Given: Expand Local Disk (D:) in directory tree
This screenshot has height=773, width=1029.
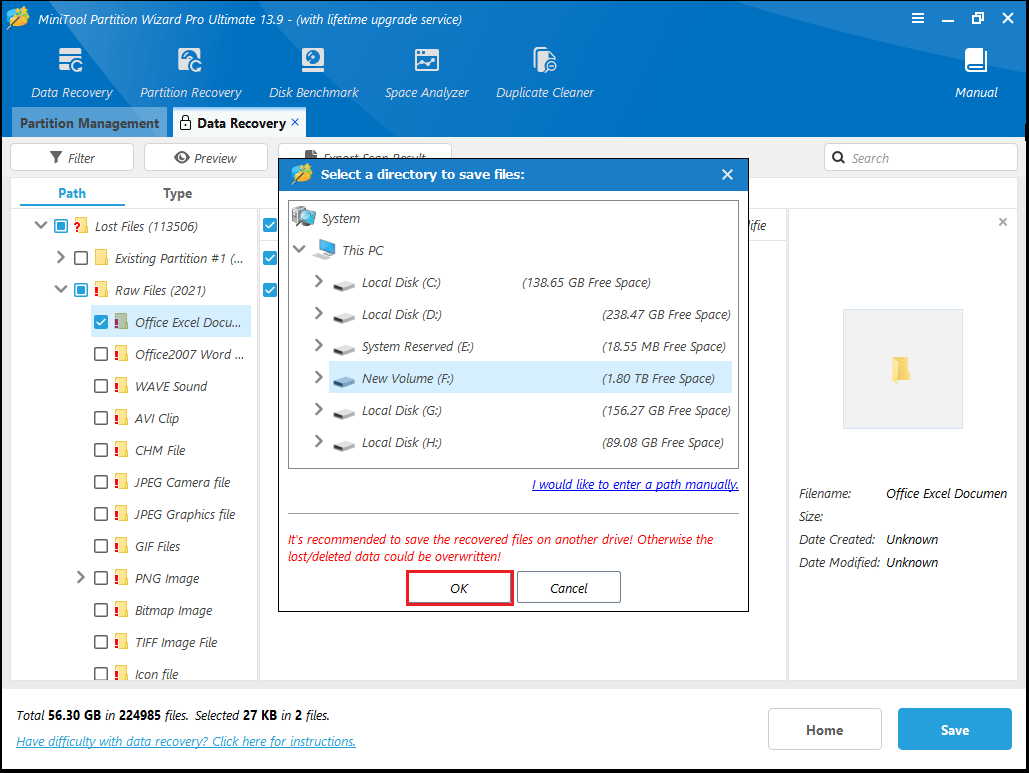Looking at the screenshot, I should [x=319, y=314].
